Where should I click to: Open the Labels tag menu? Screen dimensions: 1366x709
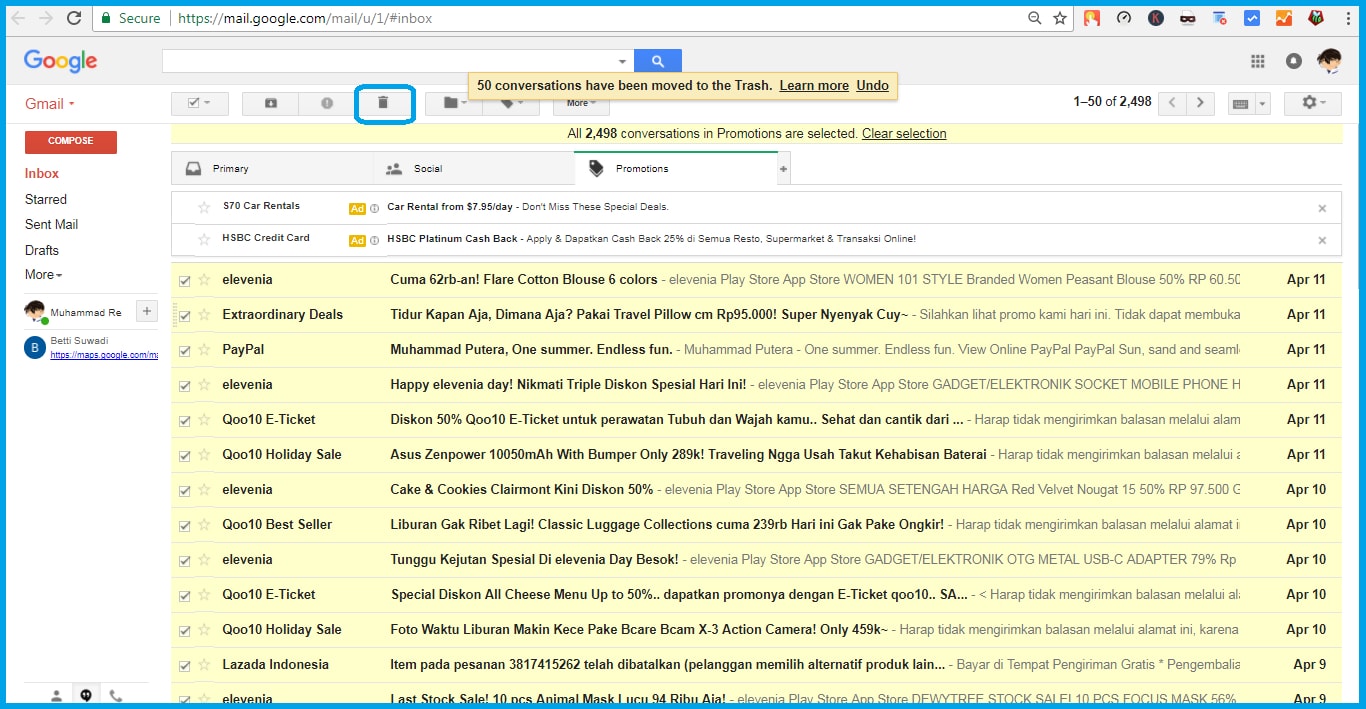click(511, 103)
